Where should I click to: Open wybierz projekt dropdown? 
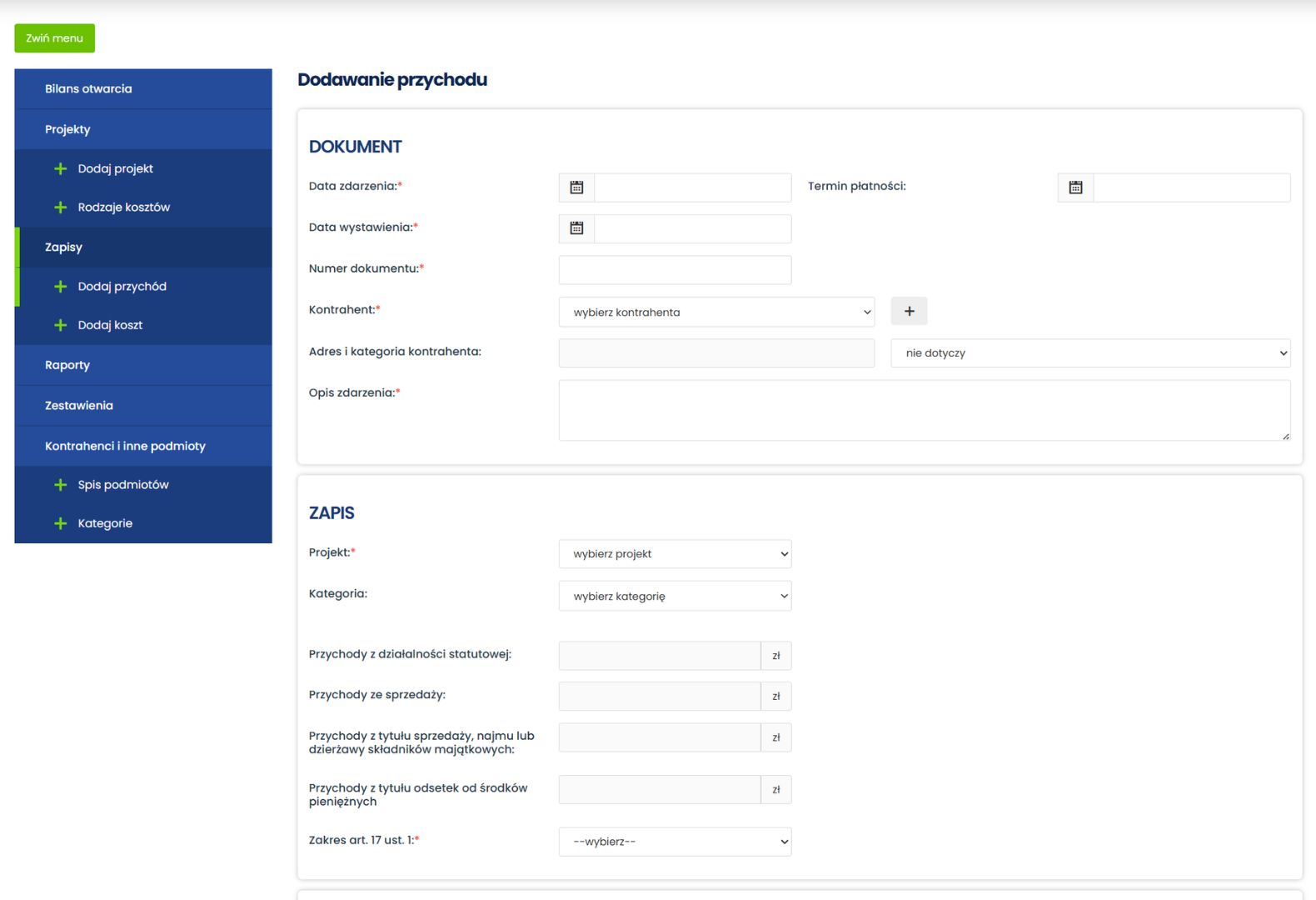[x=675, y=554]
